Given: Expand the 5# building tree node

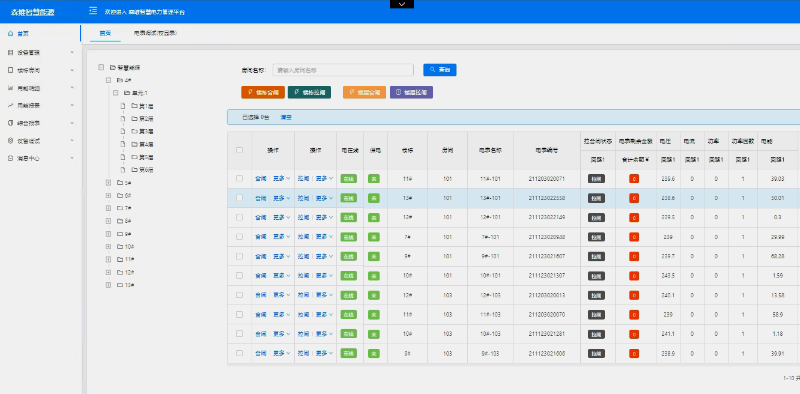Looking at the screenshot, I should pos(108,183).
